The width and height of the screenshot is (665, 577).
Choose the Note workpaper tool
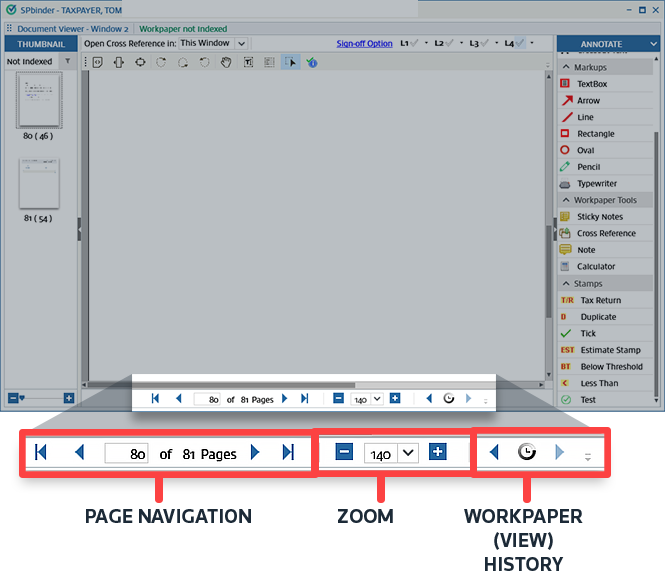606,250
